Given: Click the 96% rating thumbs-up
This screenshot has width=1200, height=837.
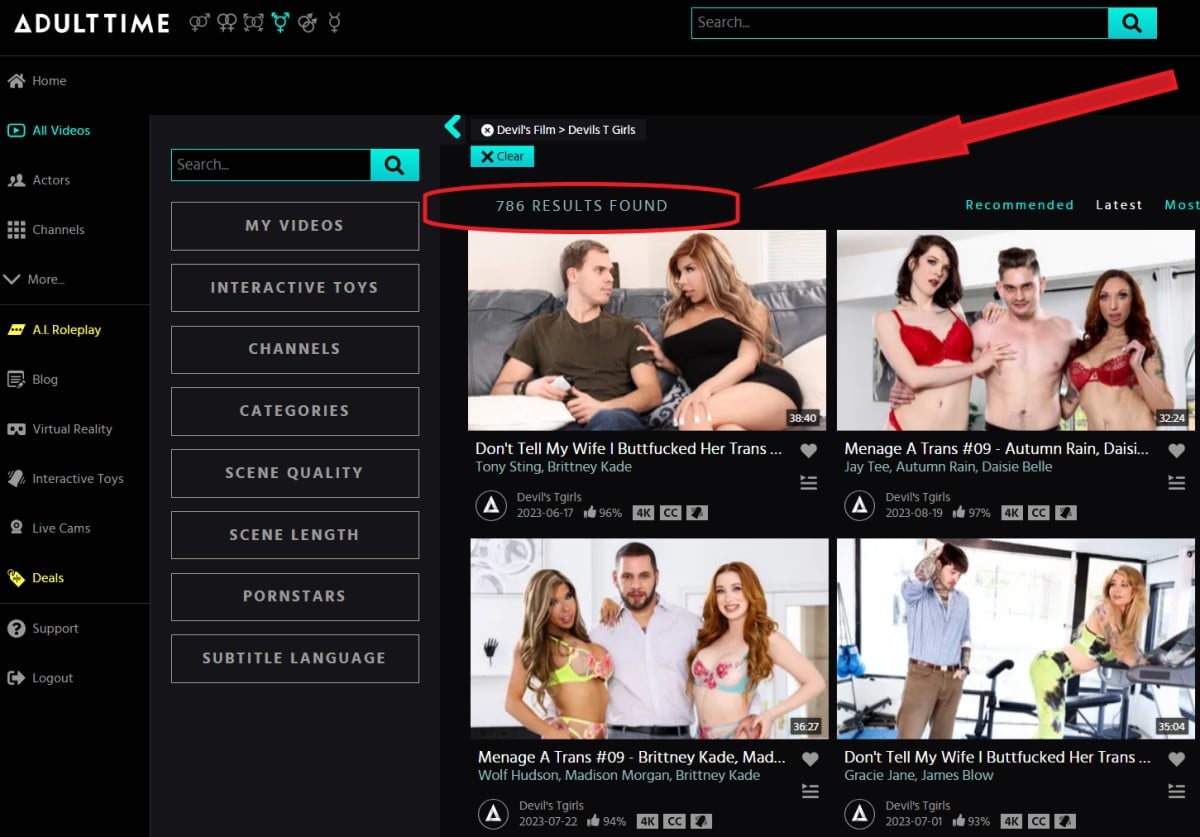Looking at the screenshot, I should click(x=590, y=512).
